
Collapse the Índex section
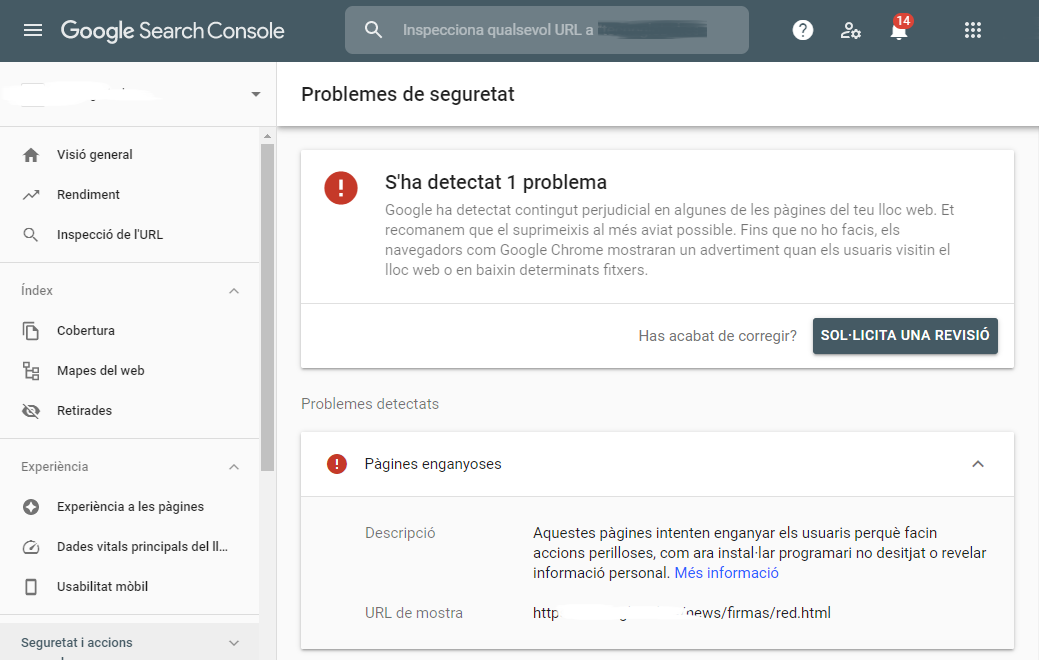pyautogui.click(x=234, y=291)
